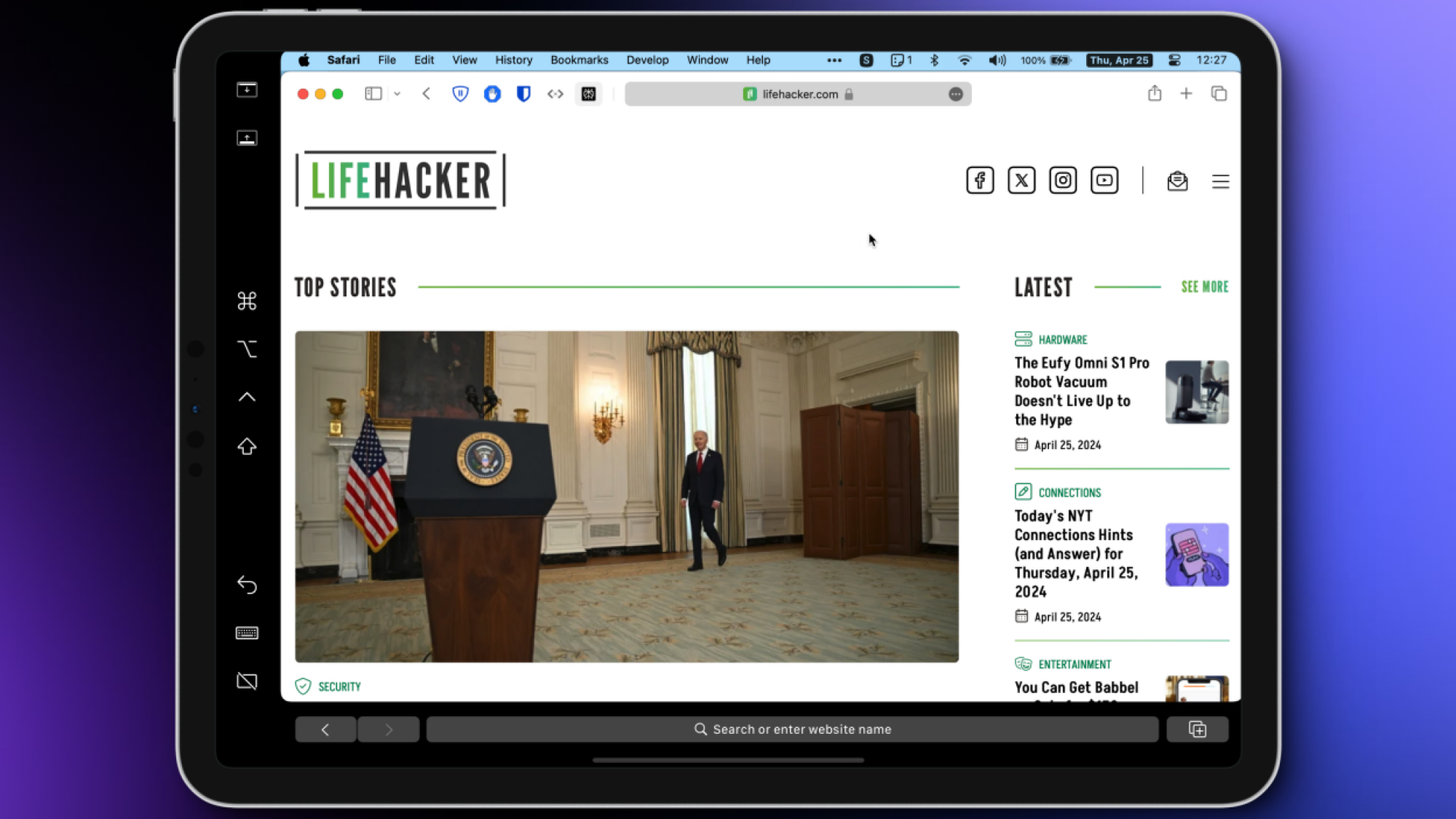Click Lifehacker's Facebook icon
The width and height of the screenshot is (1456, 819).
click(980, 180)
